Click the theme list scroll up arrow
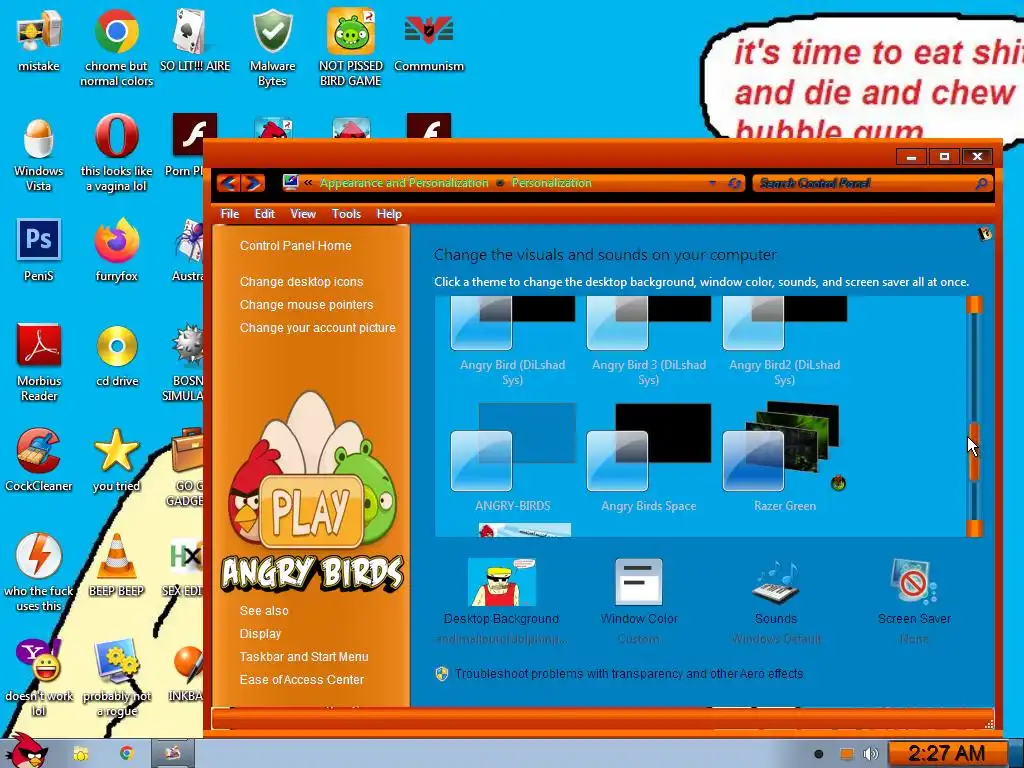The width and height of the screenshot is (1024, 768). 974,304
